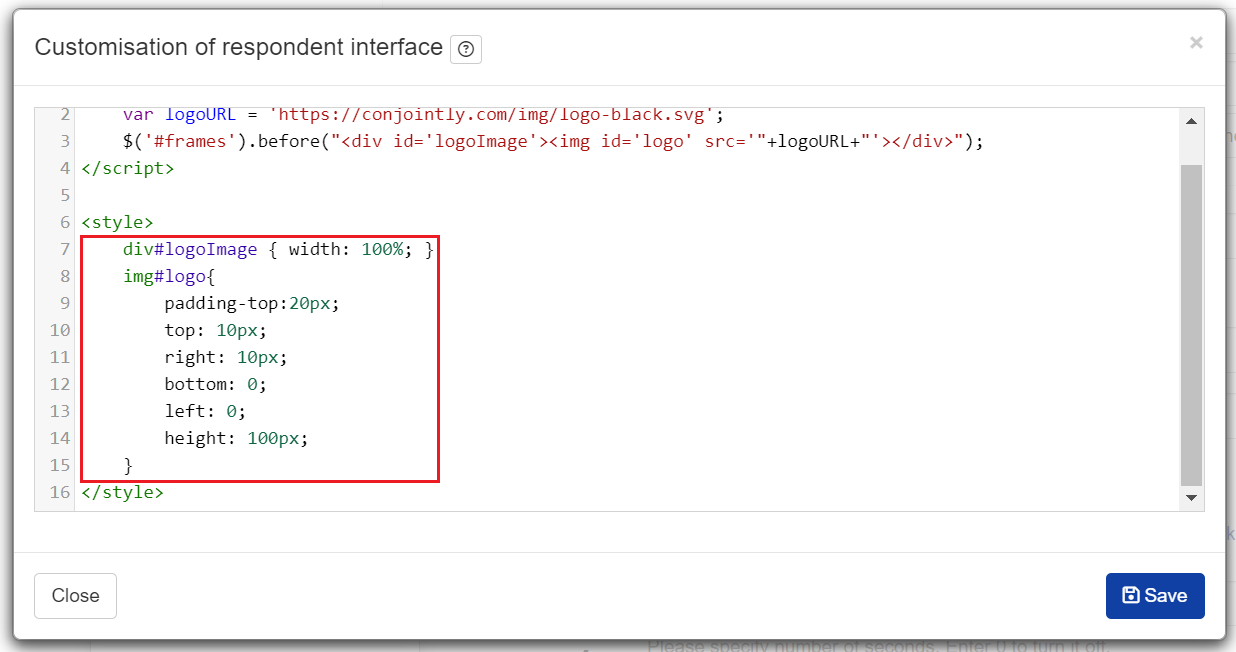Viewport: 1236px width, 652px height.
Task: Click the code editor scrollbar down arrow
Action: (1191, 497)
